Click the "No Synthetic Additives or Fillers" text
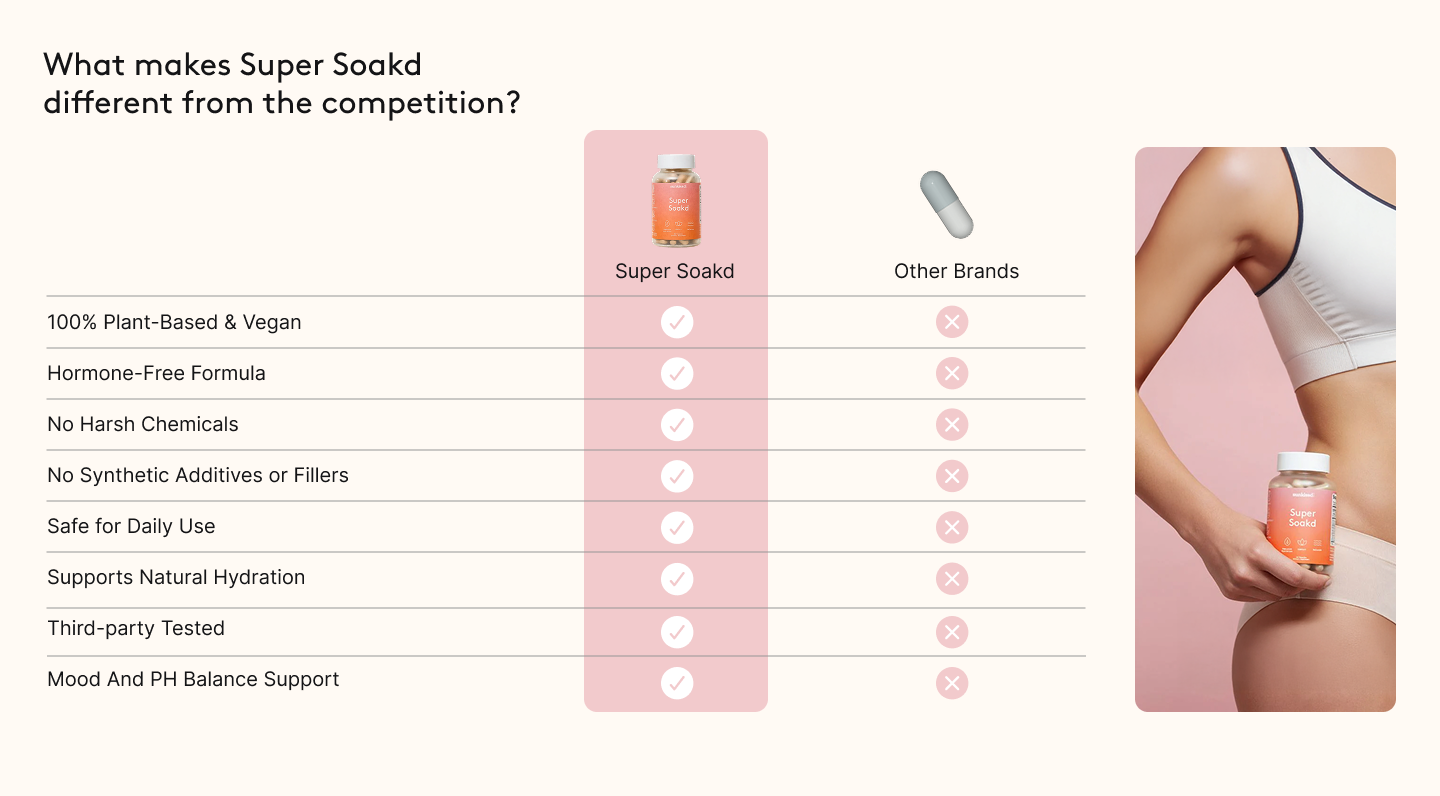This screenshot has width=1440, height=796. 198,475
